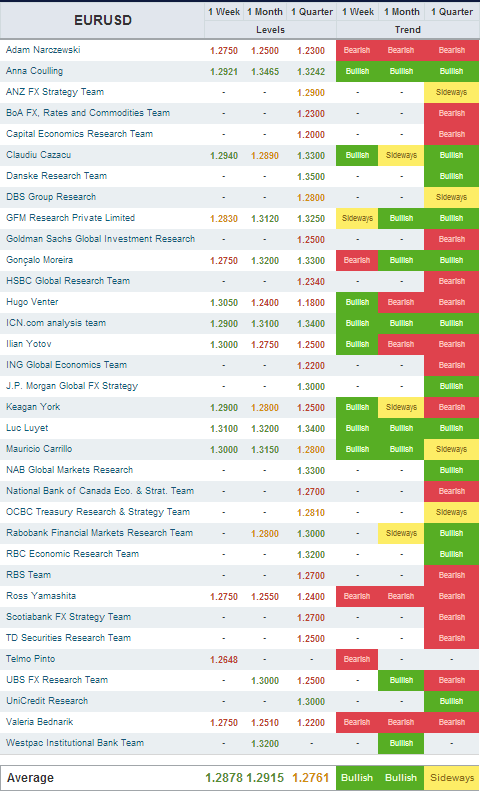
Task: Click Luc Luyet in the list
Action: (x=27, y=428)
